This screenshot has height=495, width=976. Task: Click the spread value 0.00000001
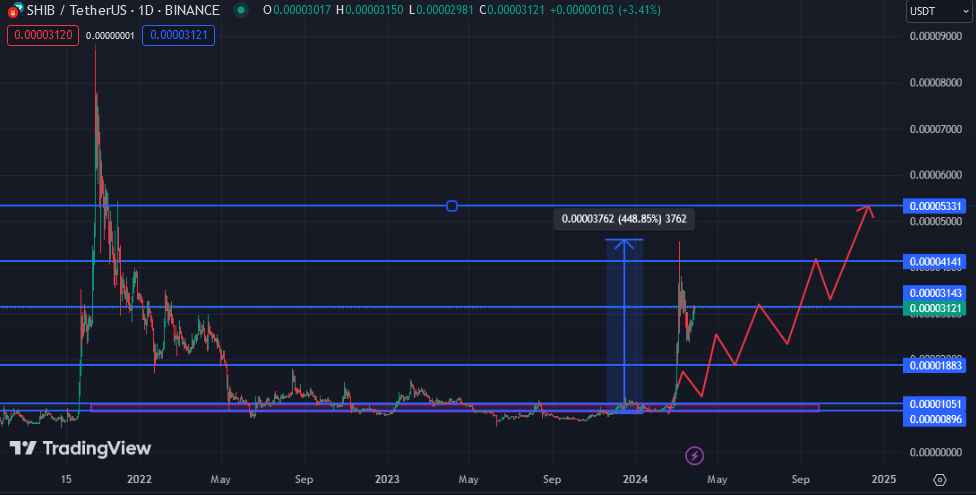pyautogui.click(x=110, y=35)
